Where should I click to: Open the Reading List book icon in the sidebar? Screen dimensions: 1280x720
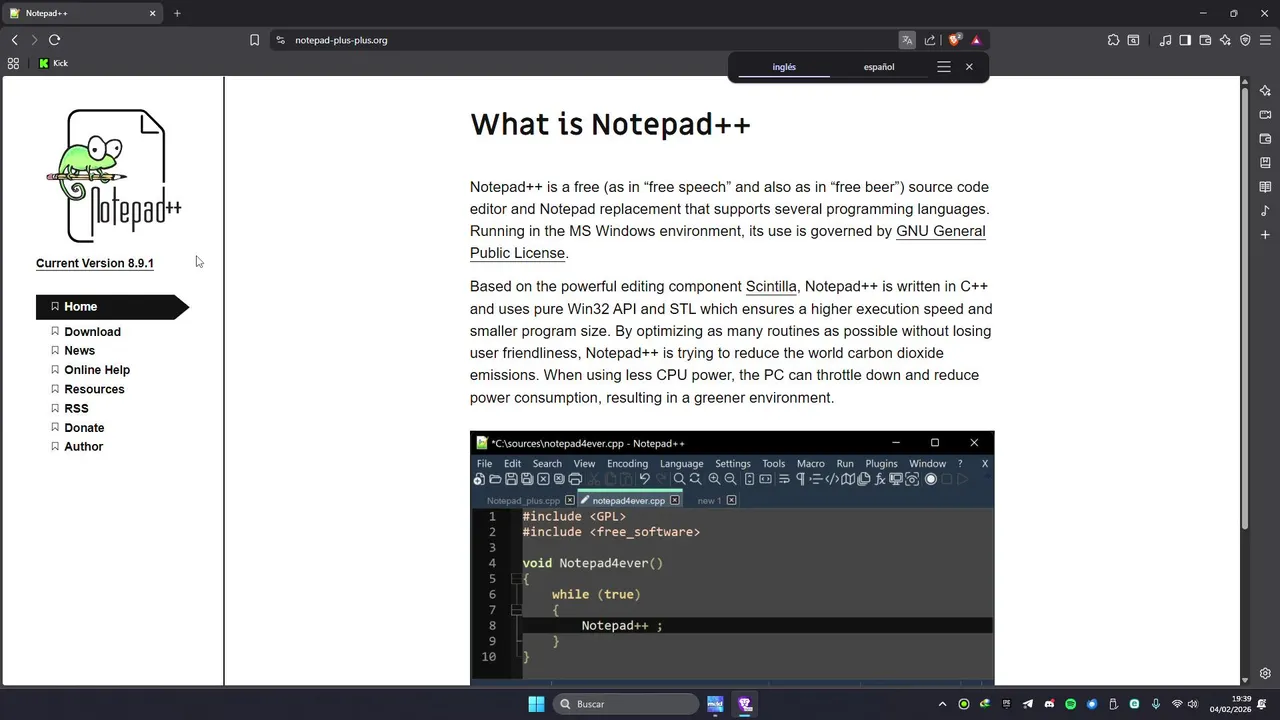pos(1265,187)
